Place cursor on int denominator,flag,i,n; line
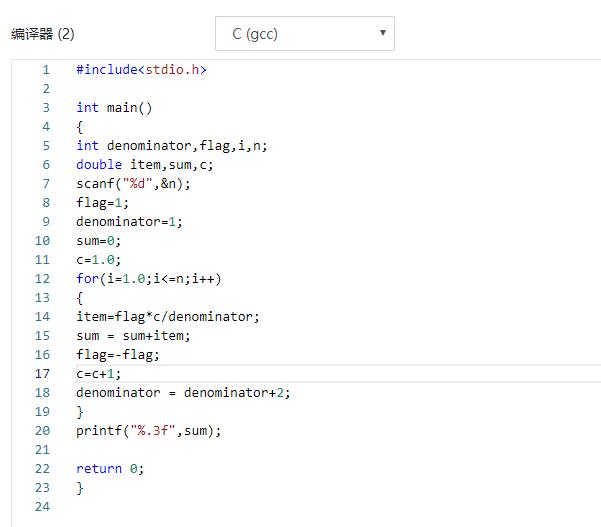601x527 pixels. [x=172, y=146]
